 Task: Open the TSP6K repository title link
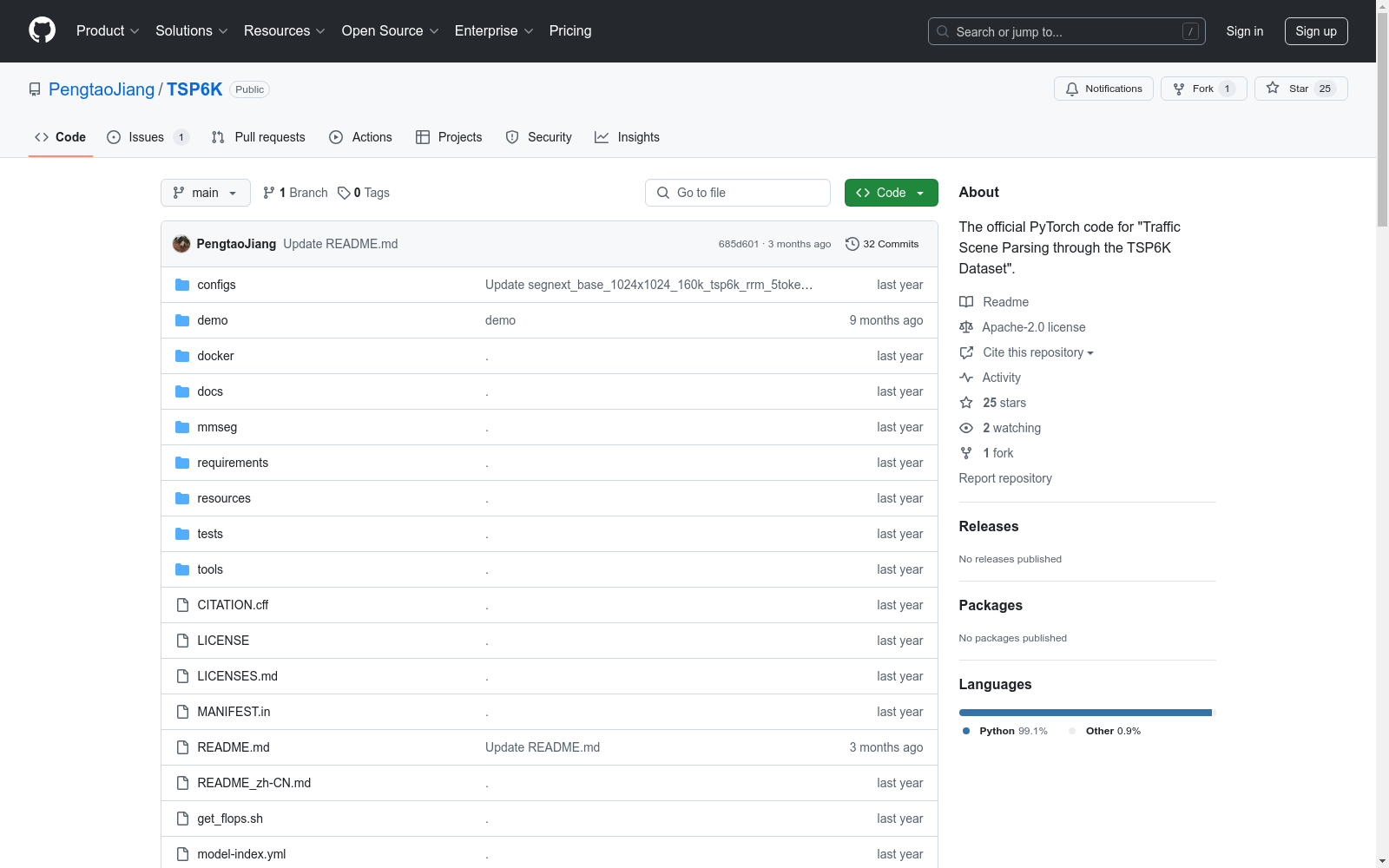[x=194, y=89]
